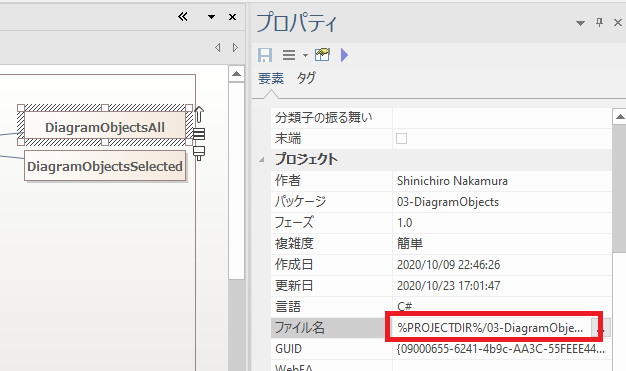Select the DiagramObjectsSelected element in the diagram
The image size is (626, 371).
click(x=105, y=166)
